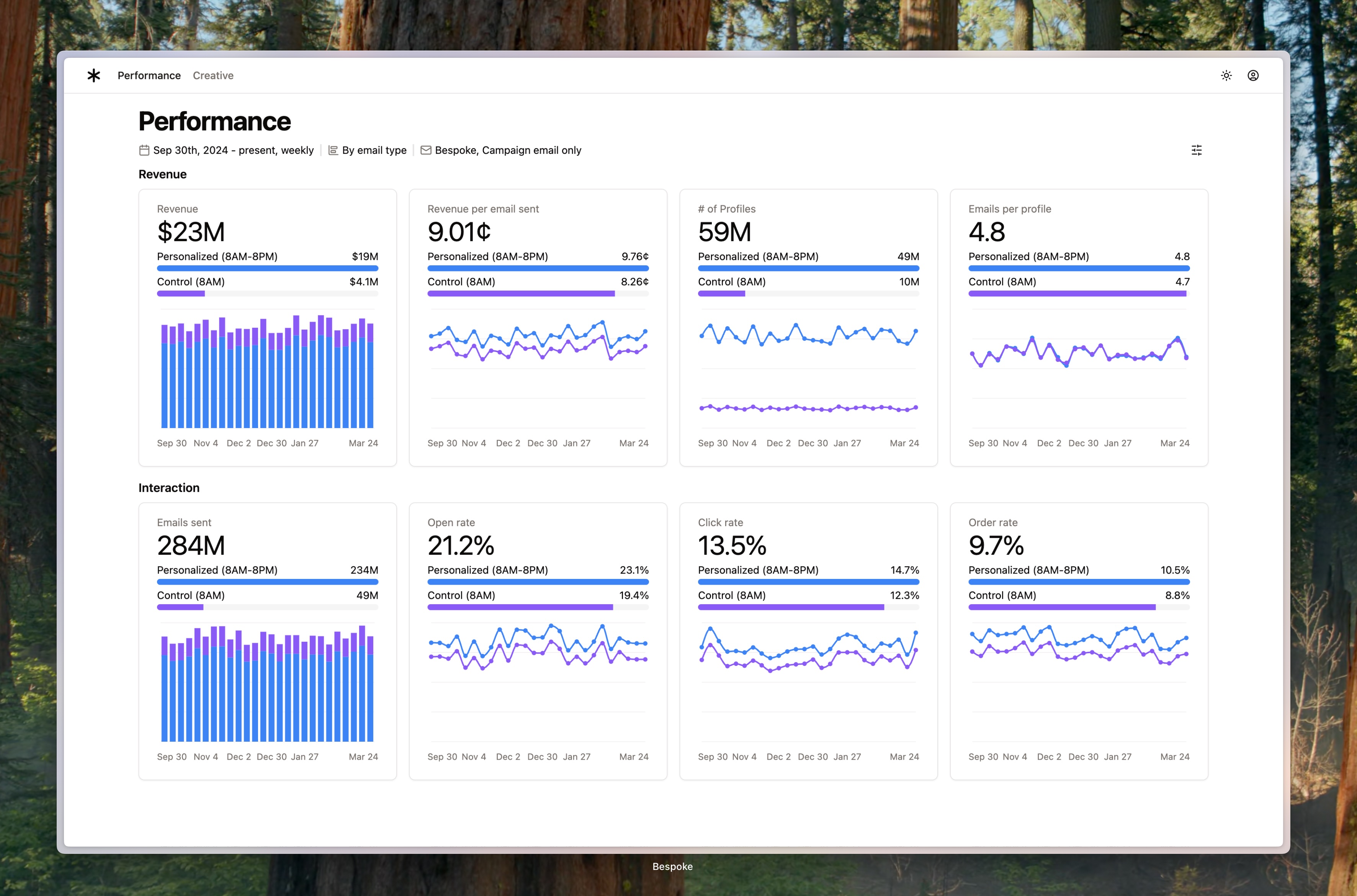1357x896 pixels.
Task: Switch to the Creative tab
Action: pos(213,75)
